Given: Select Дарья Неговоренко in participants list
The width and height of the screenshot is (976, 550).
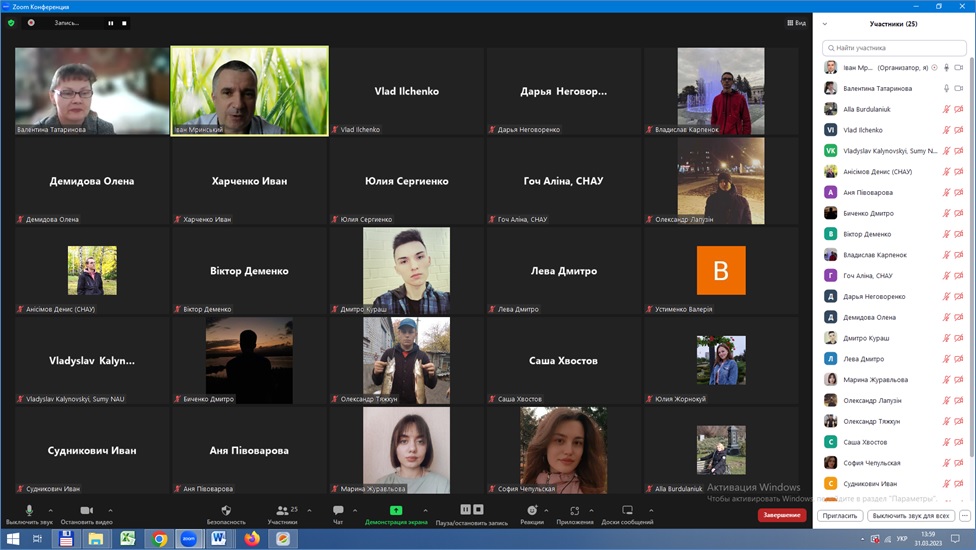Looking at the screenshot, I should pos(894,297).
